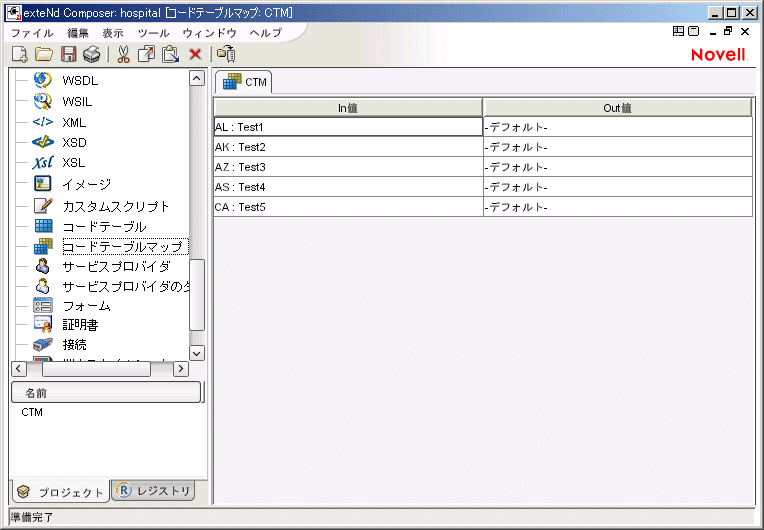Restore the inner document window
Viewport: 764px width, 530px height.
click(x=728, y=31)
